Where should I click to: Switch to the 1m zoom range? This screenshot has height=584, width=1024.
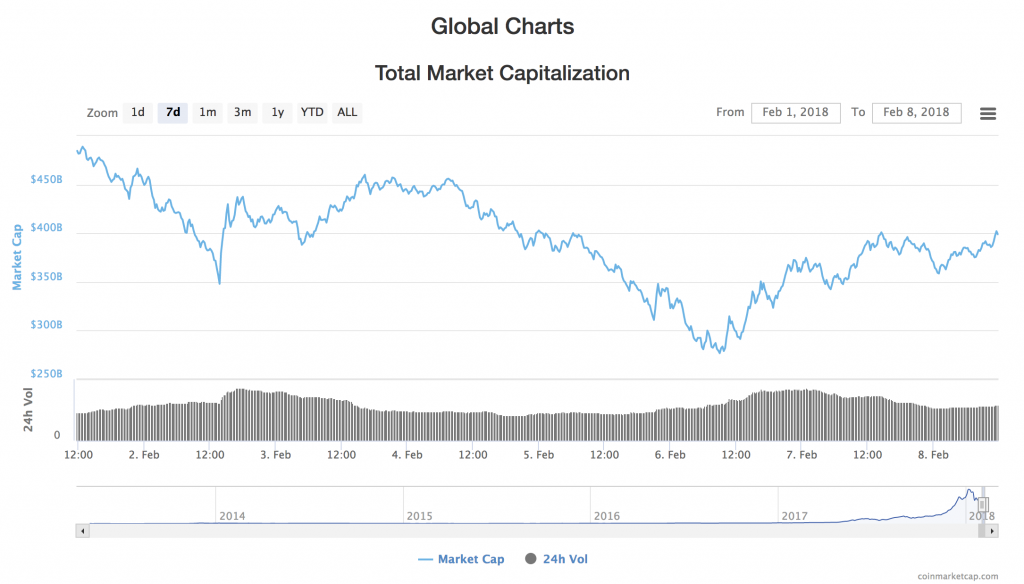207,112
